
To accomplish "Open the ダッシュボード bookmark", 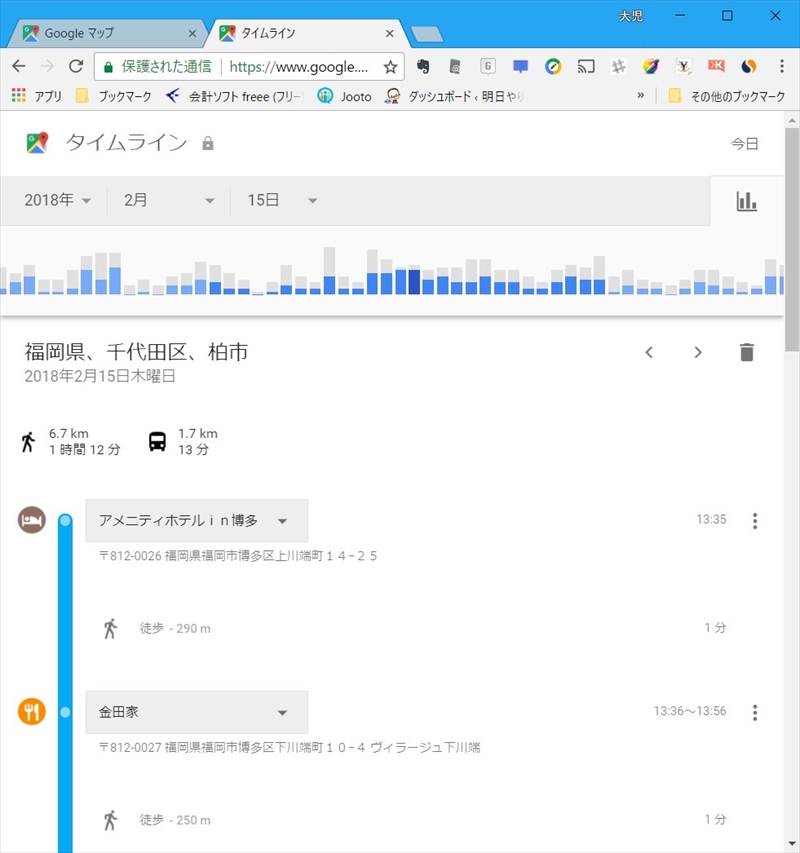I will tap(454, 96).
